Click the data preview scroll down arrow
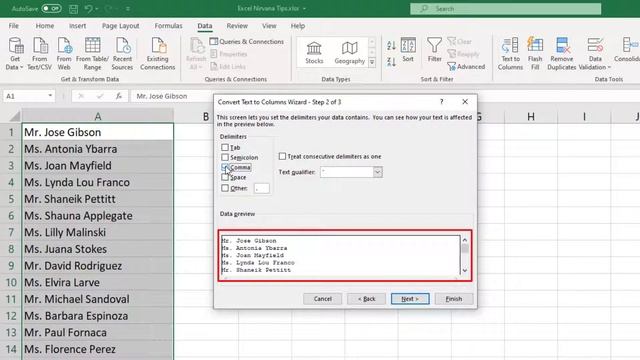 tap(464, 270)
